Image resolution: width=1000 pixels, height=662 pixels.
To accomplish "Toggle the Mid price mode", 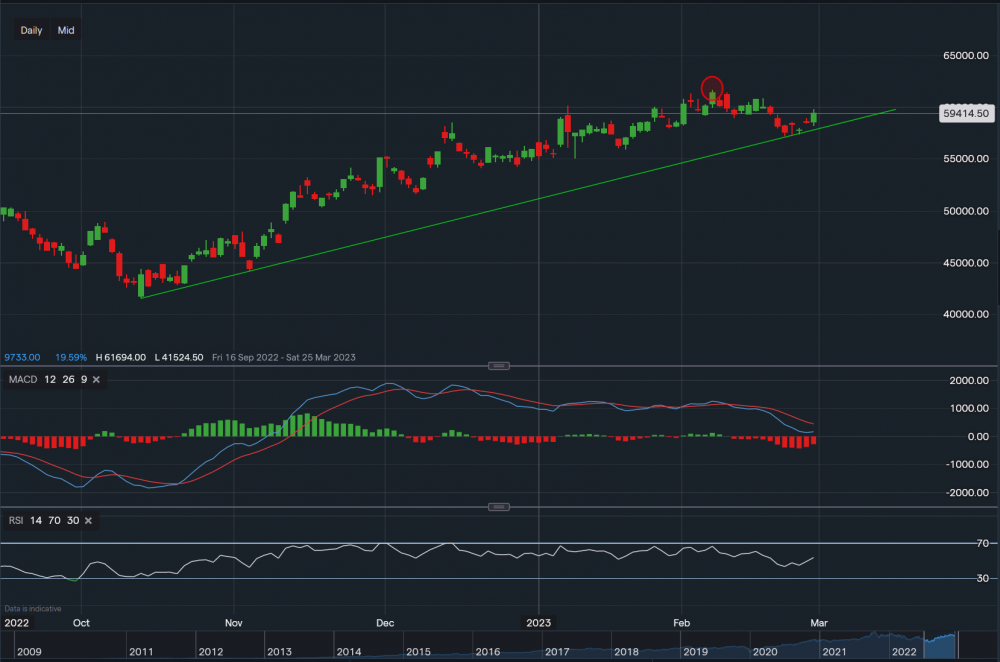I will pyautogui.click(x=65, y=30).
